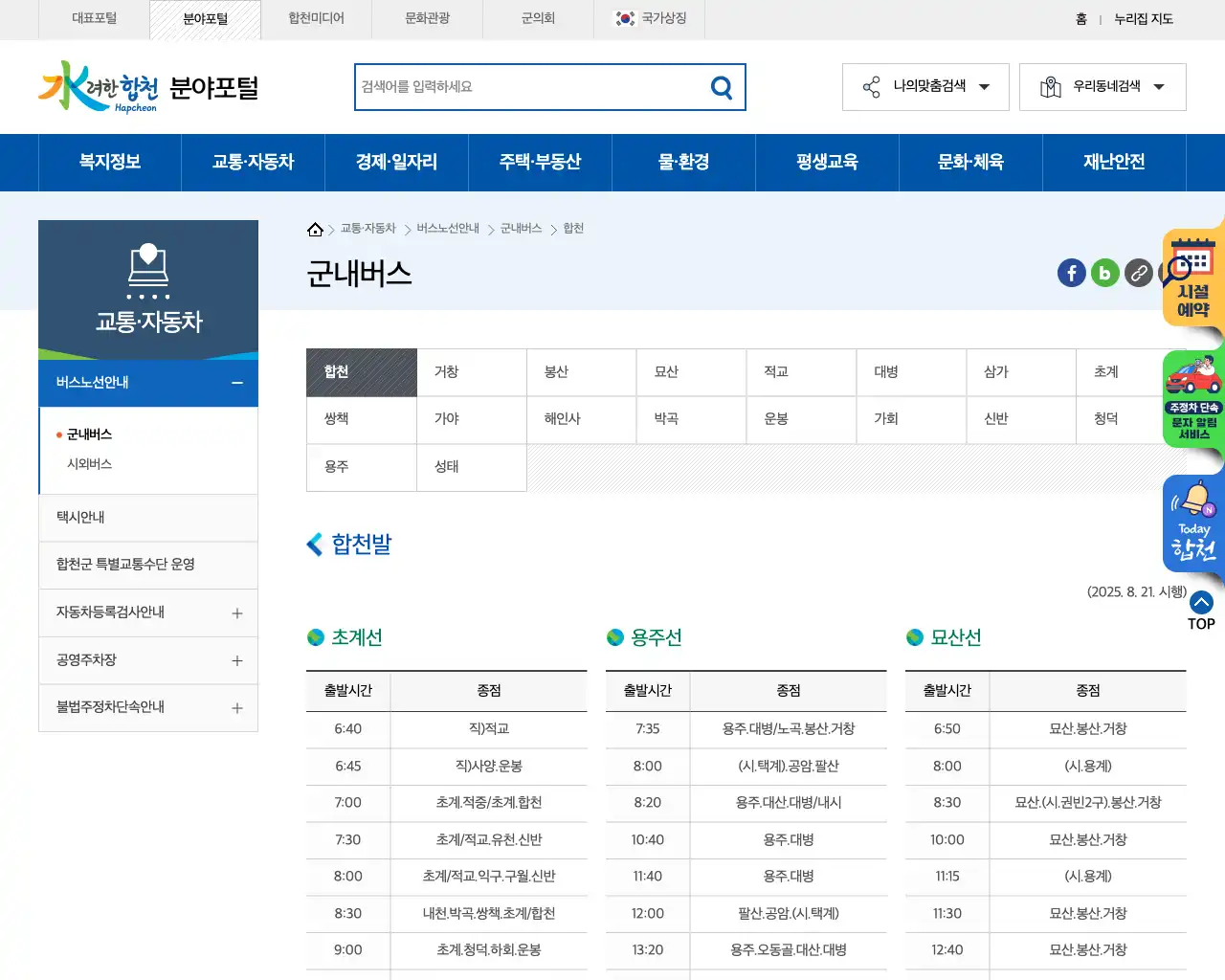Share via the green Band icon

[1104, 273]
